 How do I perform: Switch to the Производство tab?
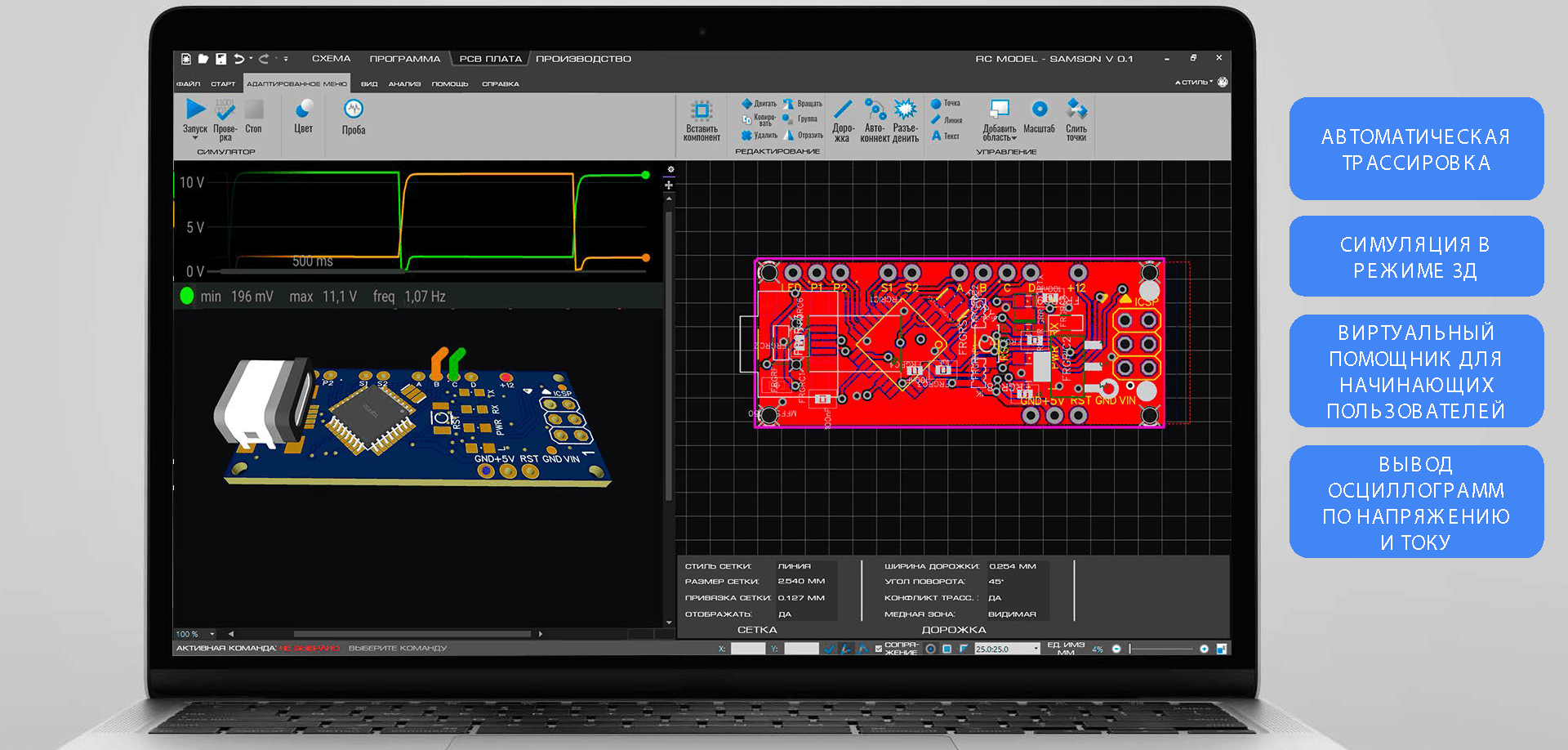pos(583,59)
